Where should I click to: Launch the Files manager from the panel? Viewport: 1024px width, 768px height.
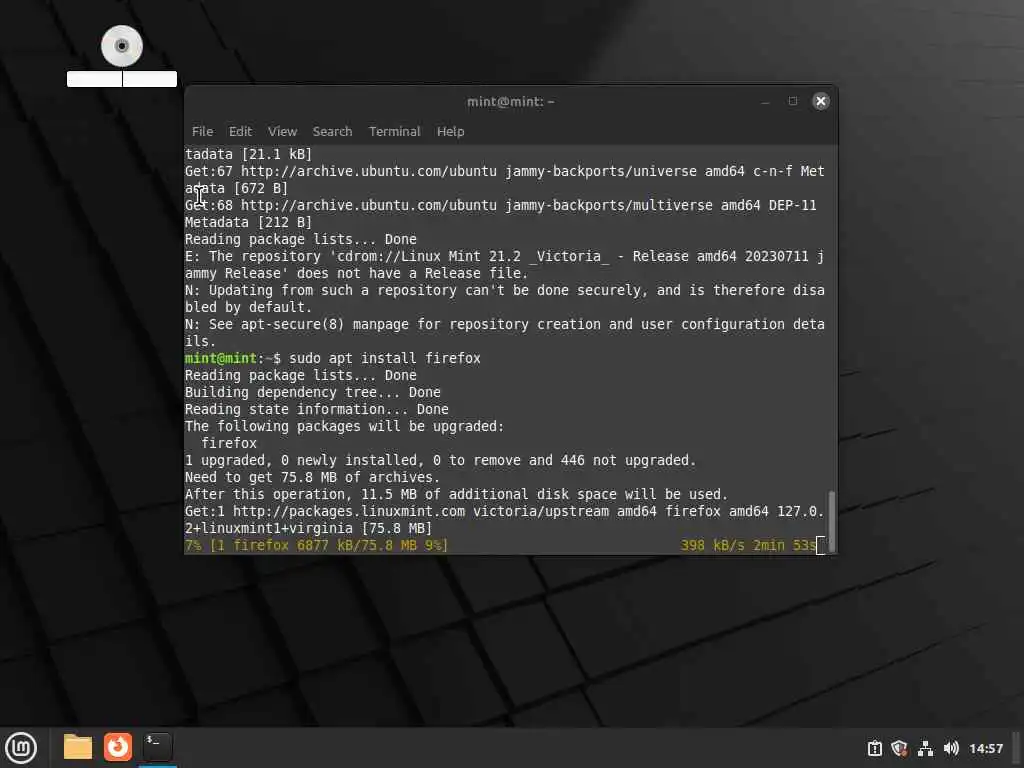pyautogui.click(x=78, y=747)
